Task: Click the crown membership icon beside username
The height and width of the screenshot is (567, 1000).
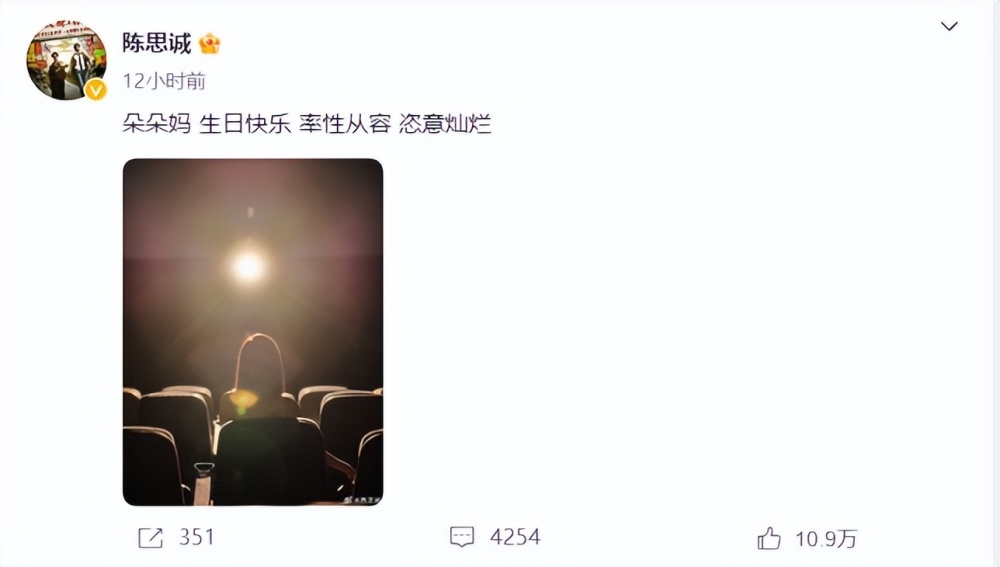Action: [x=209, y=44]
